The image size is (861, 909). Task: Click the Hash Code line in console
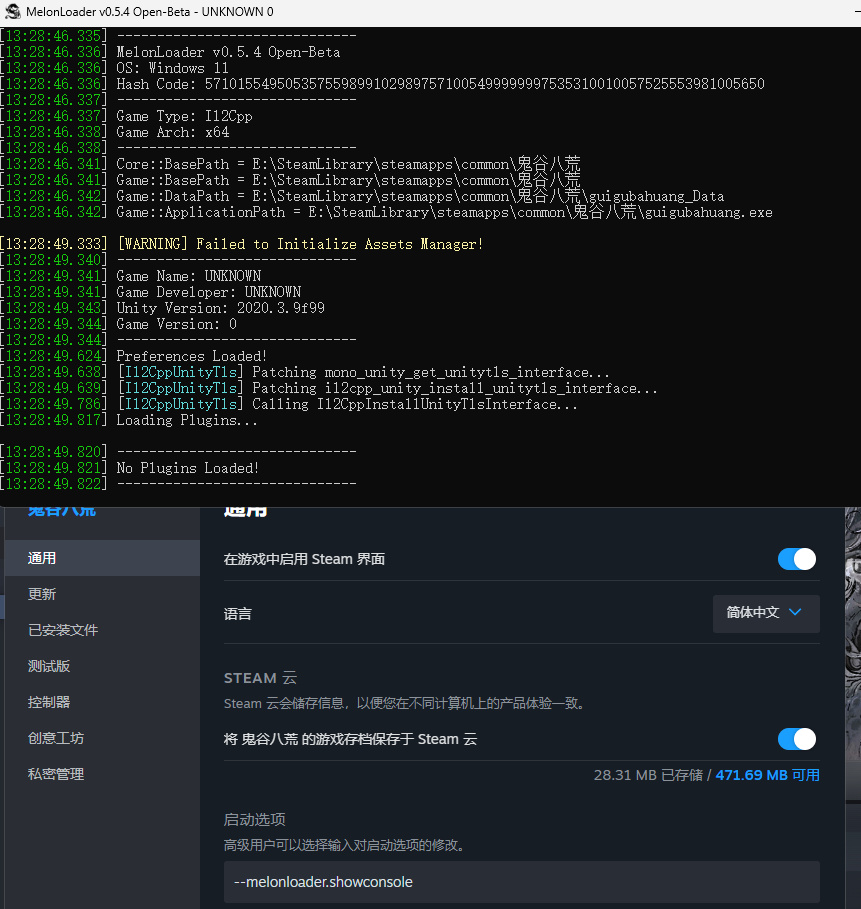coord(441,84)
